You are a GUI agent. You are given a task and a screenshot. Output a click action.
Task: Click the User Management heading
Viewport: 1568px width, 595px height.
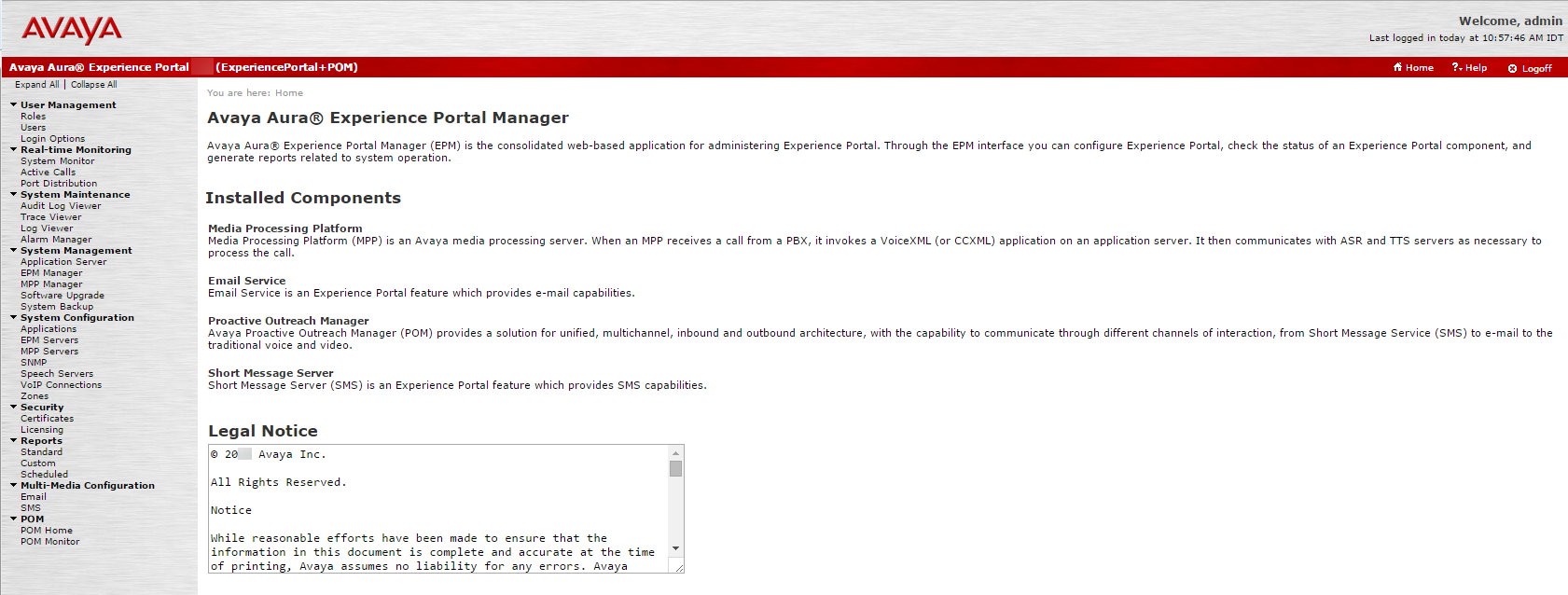coord(69,105)
